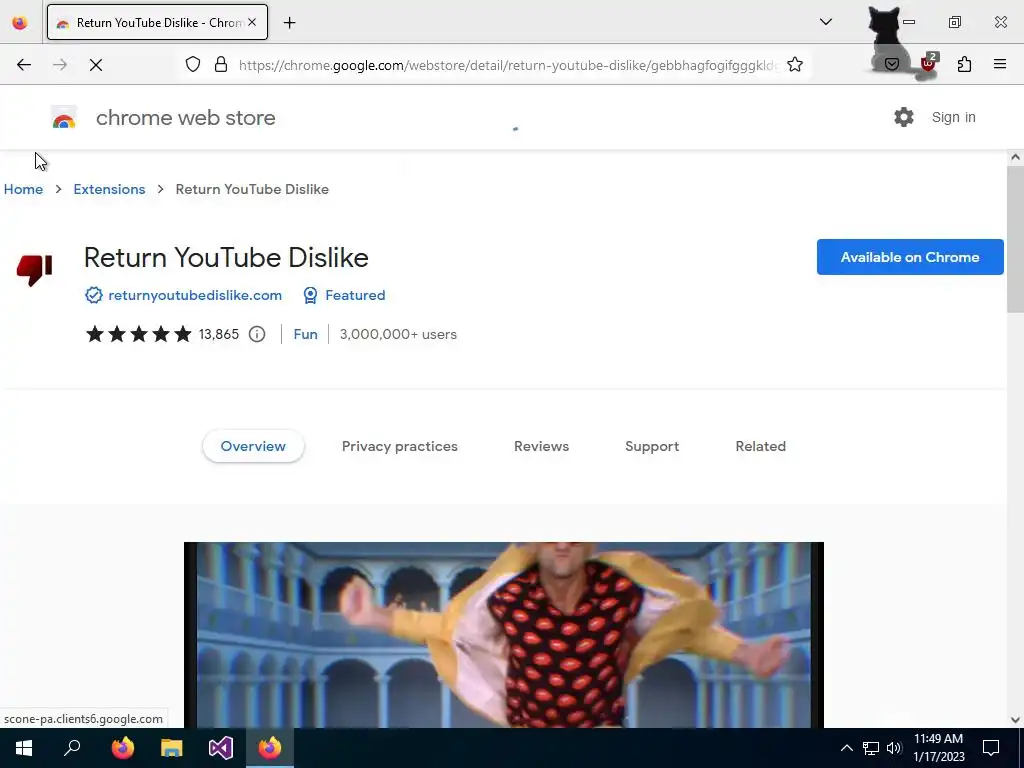The image size is (1024, 768).
Task: Open the network status tray icon
Action: (x=871, y=748)
